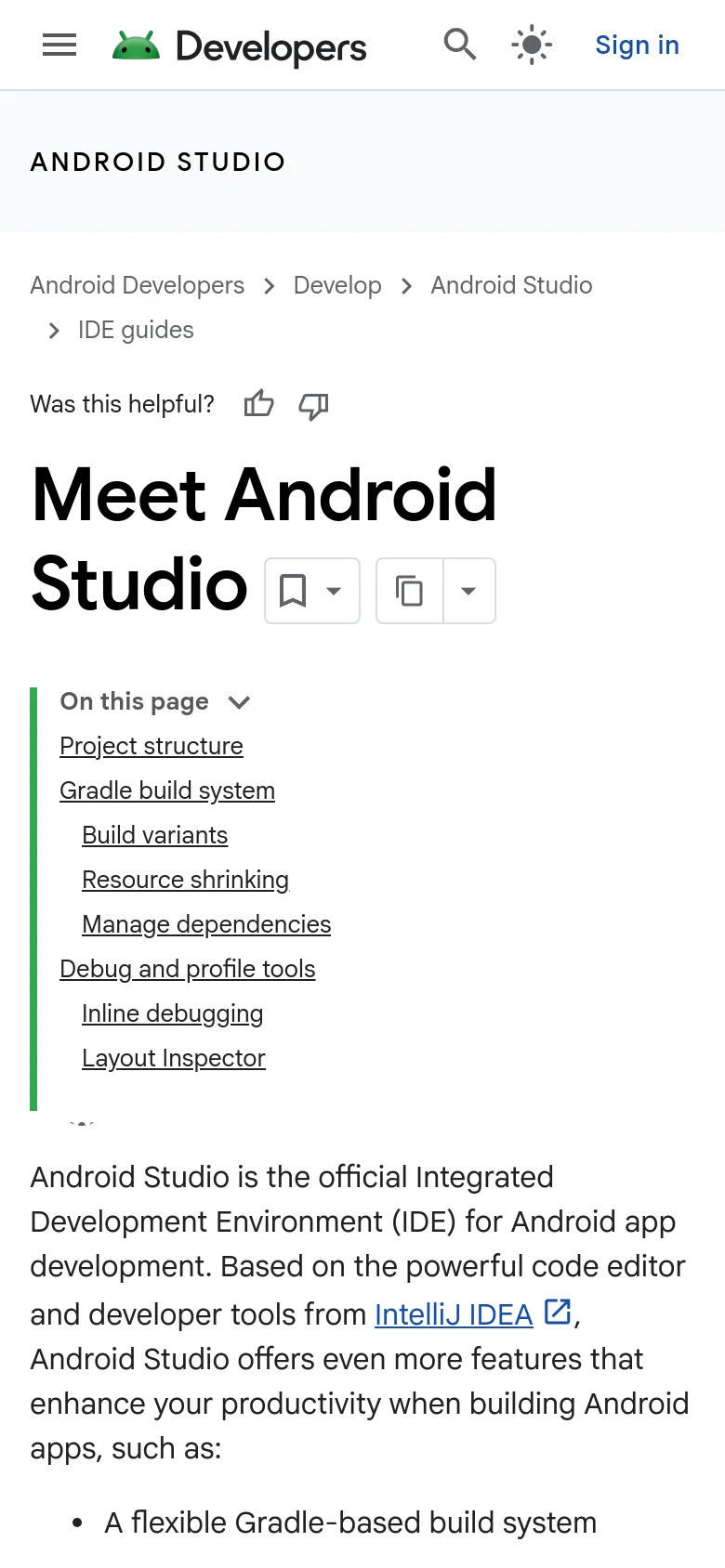Toggle the light/dark theme sun icon

532,45
